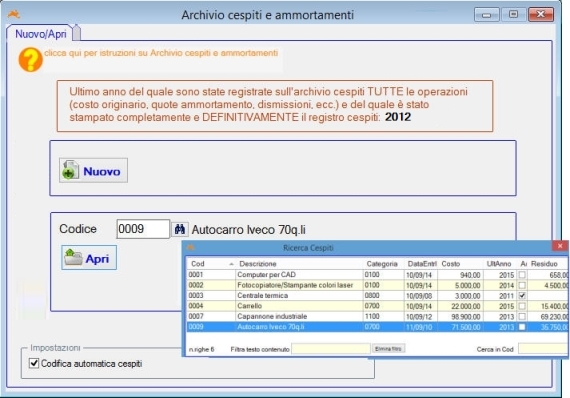The image size is (570, 398).
Task: Toggle checkbox in row 0002 Fotocopiatore
Action: coord(522,285)
